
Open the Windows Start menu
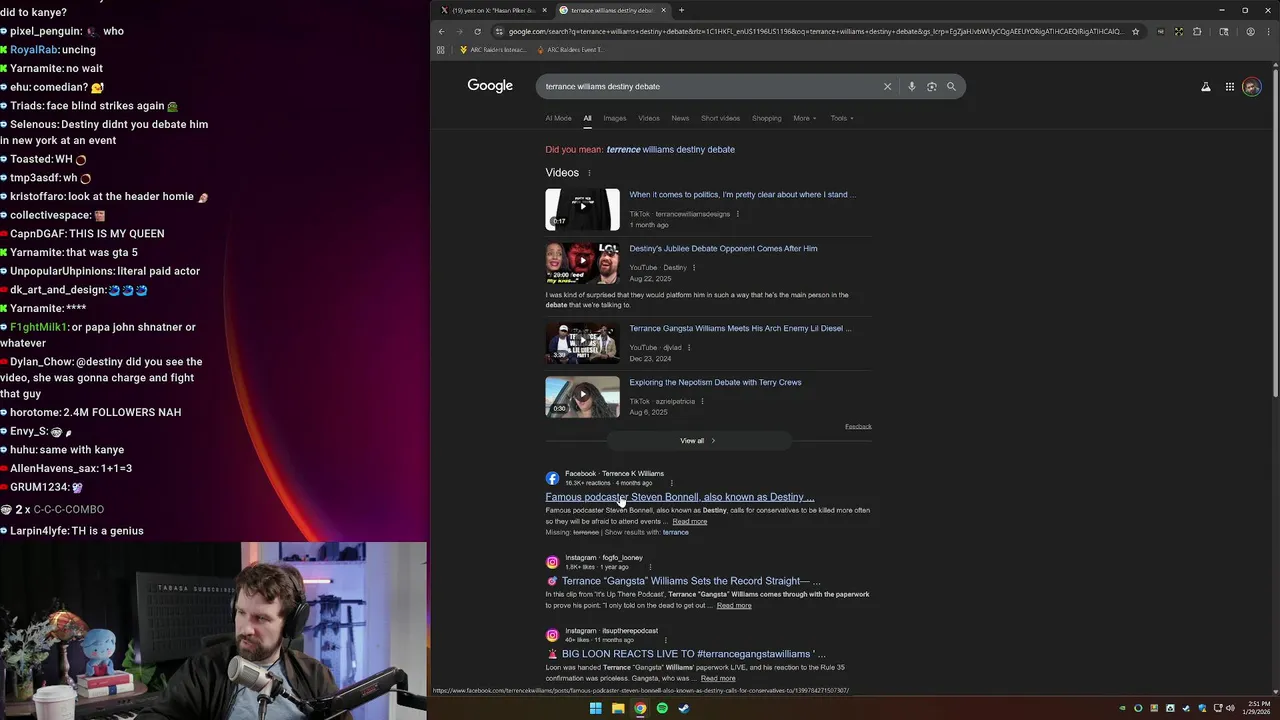596,708
